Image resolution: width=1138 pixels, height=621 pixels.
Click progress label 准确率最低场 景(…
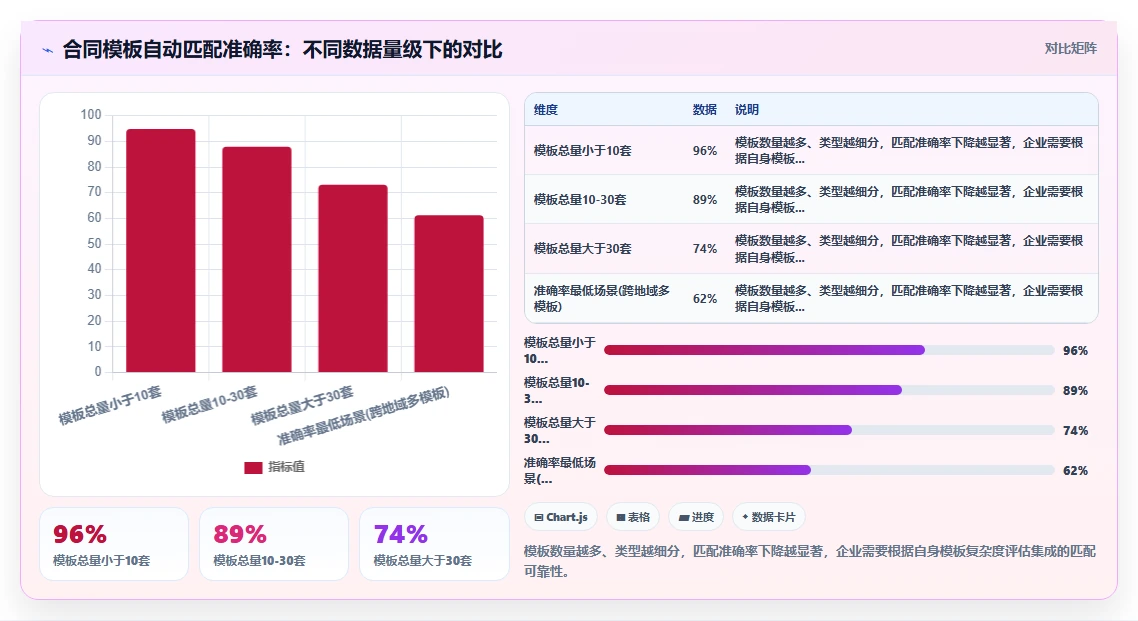point(560,470)
